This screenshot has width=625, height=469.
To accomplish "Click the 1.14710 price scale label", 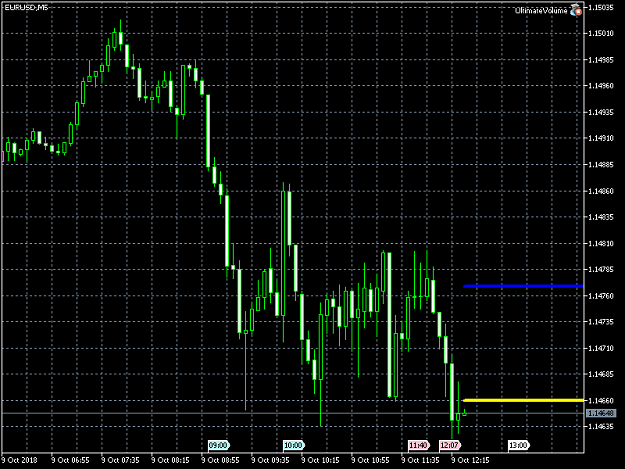I will tap(601, 348).
